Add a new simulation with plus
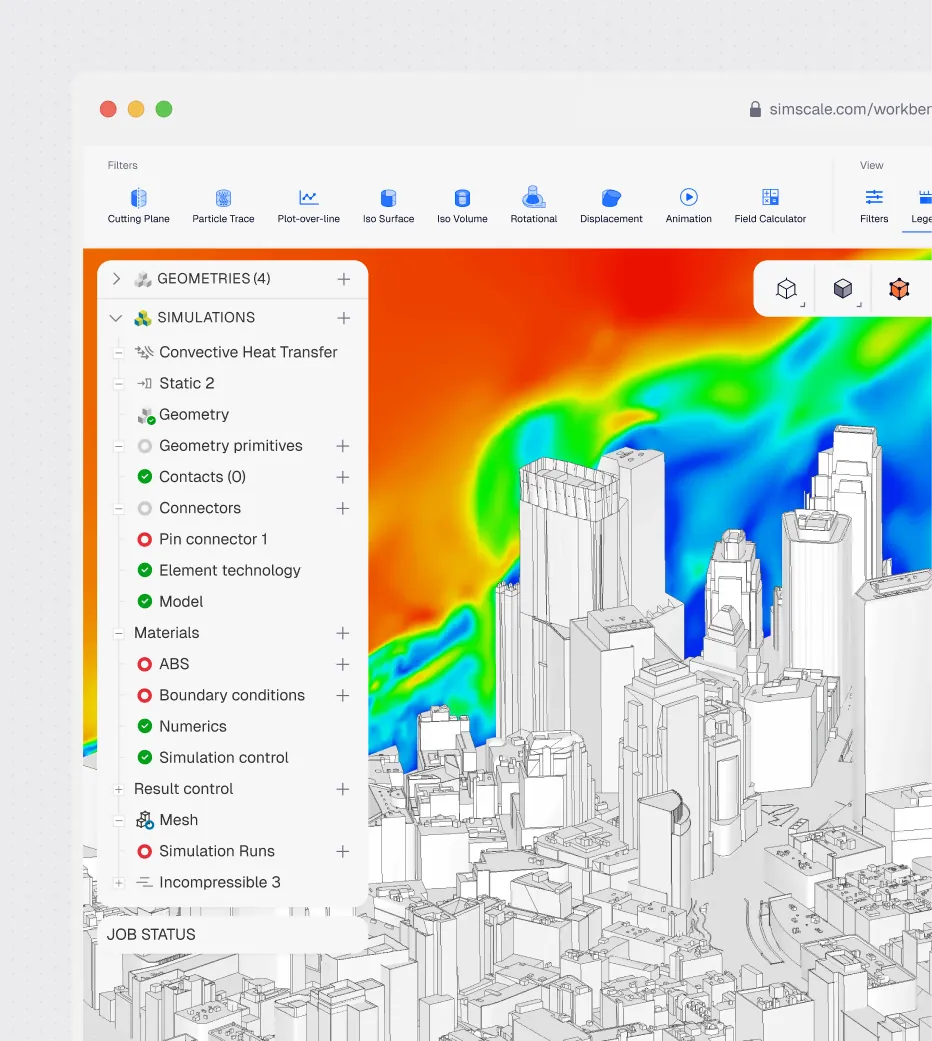Screen dimensions: 932x1041 343,318
